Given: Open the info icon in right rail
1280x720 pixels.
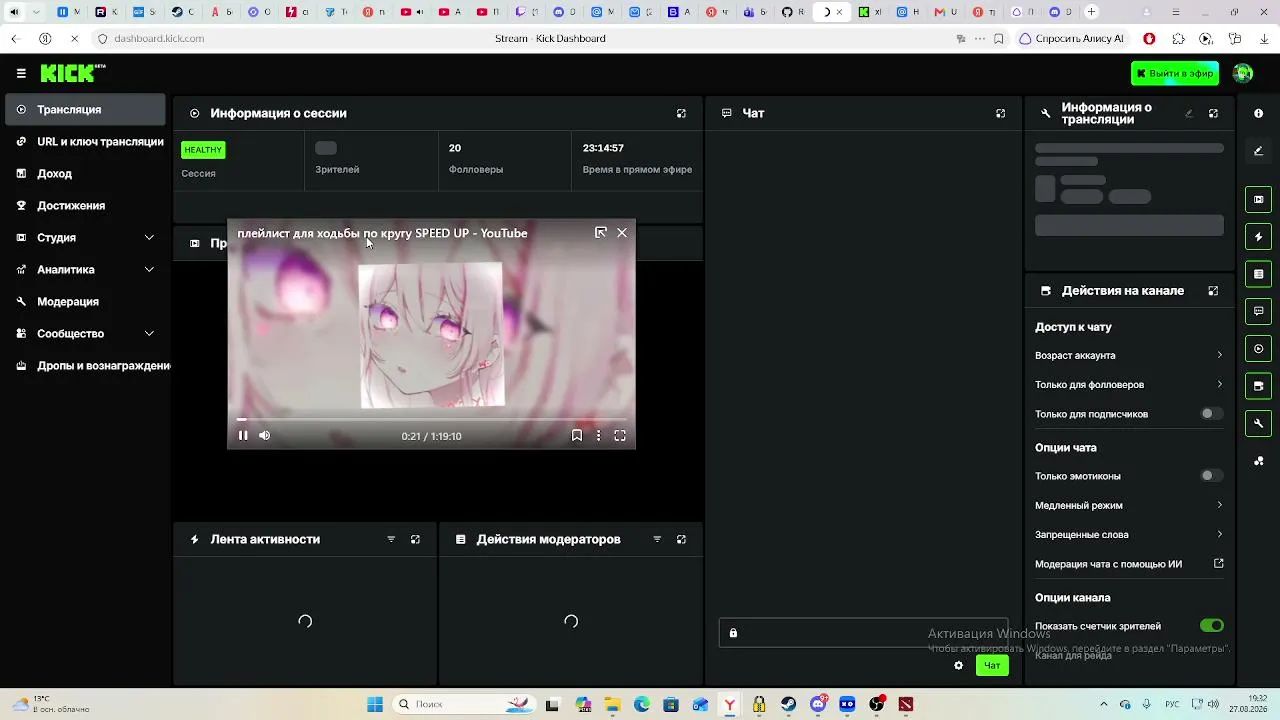Looking at the screenshot, I should (1259, 113).
